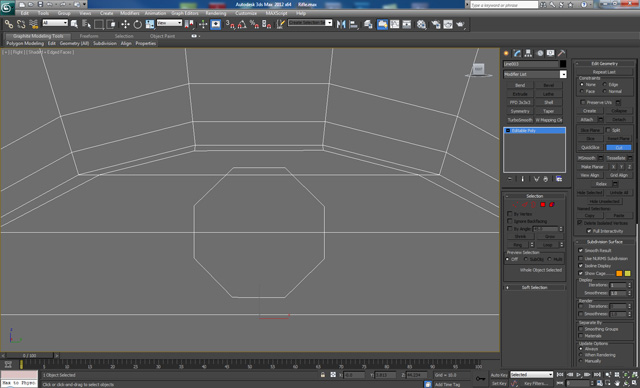Screen dimensions: 640x388
Task: Click the Unlink Selection tool
Action: (x=21, y=24)
